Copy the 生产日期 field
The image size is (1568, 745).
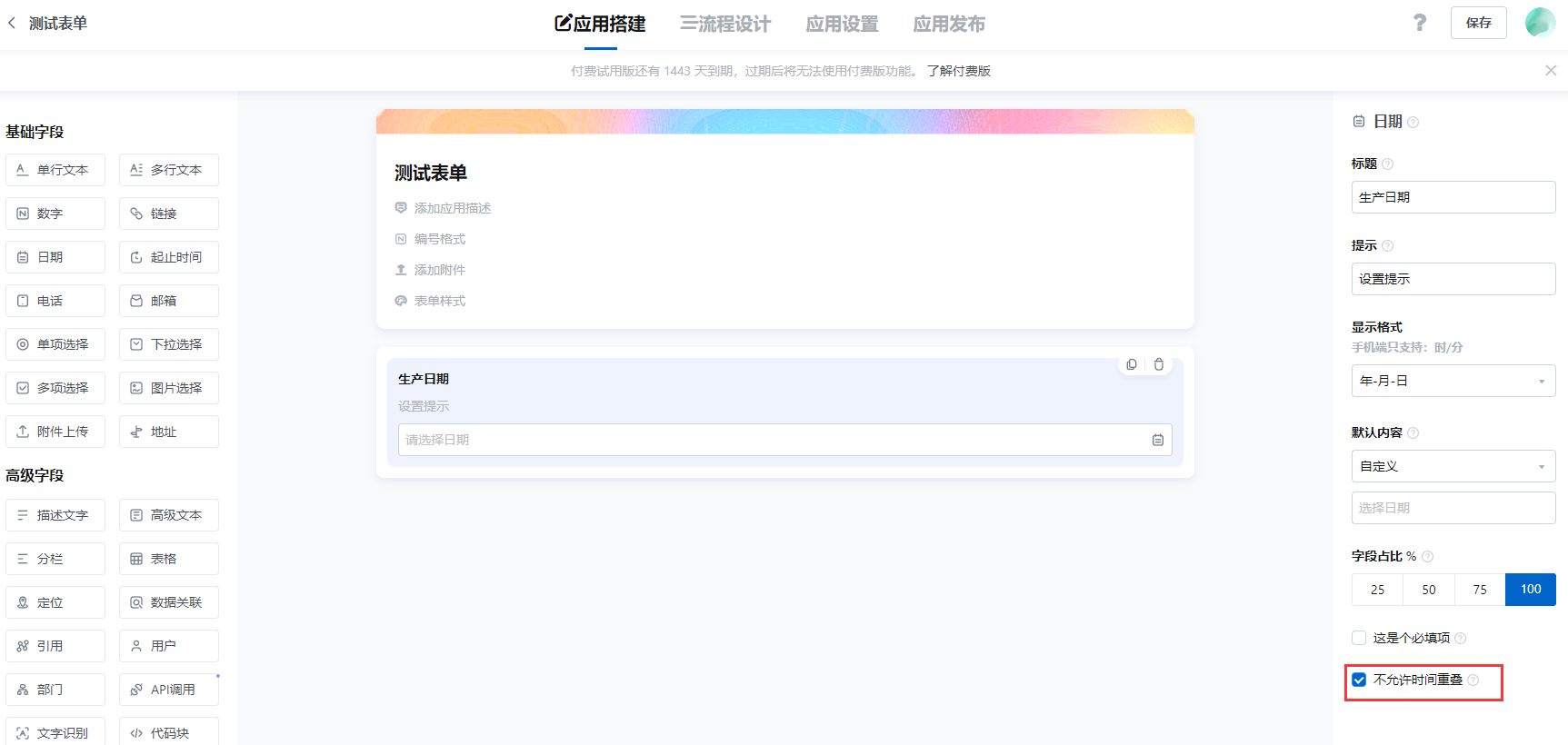coord(1132,364)
